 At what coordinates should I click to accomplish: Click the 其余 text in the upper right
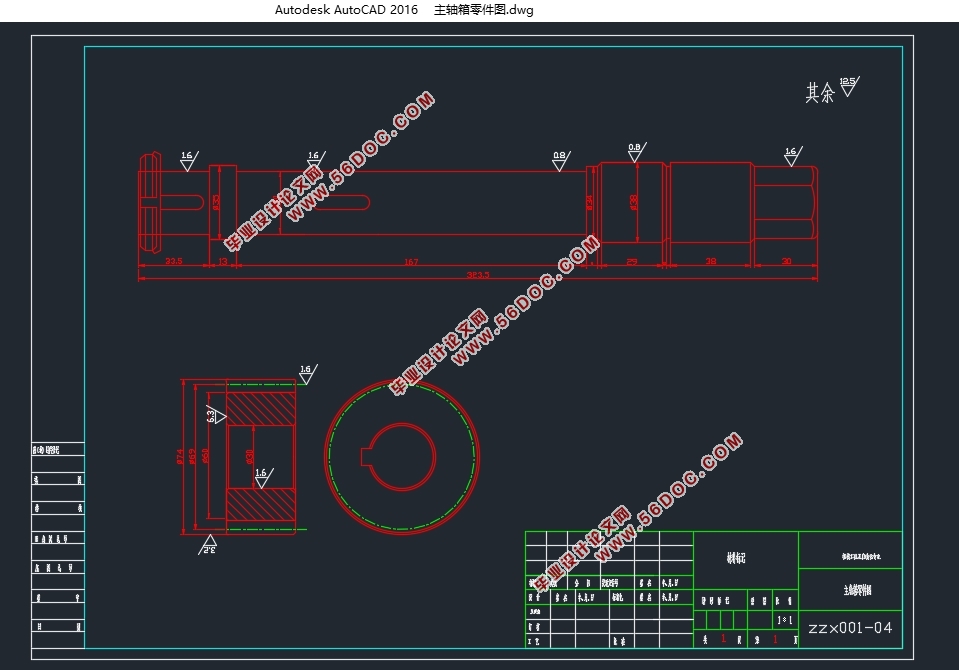click(820, 93)
